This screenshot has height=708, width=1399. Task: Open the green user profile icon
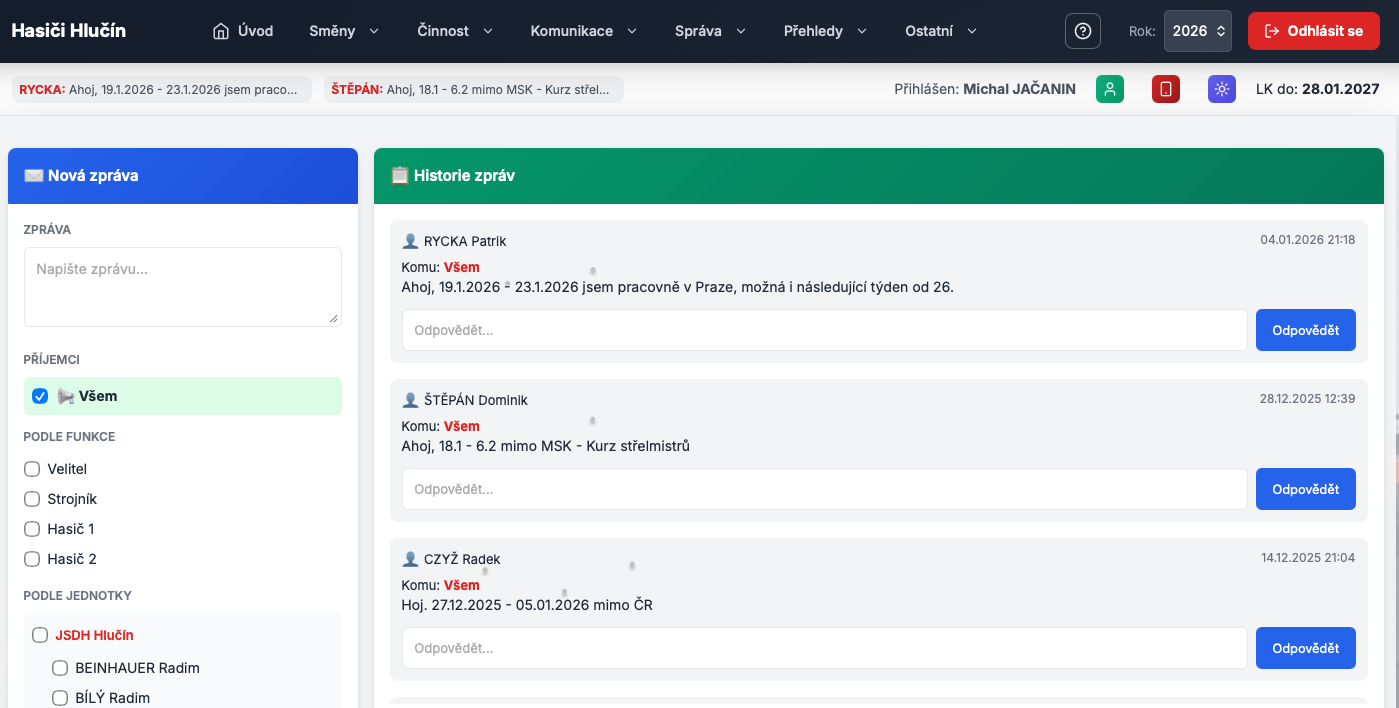[x=1110, y=89]
